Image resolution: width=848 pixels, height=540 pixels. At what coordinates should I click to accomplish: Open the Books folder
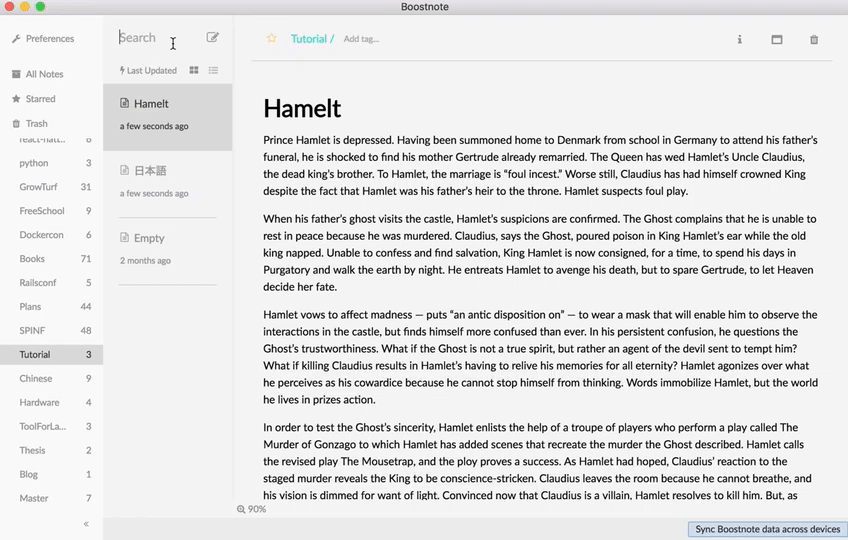pos(51,259)
